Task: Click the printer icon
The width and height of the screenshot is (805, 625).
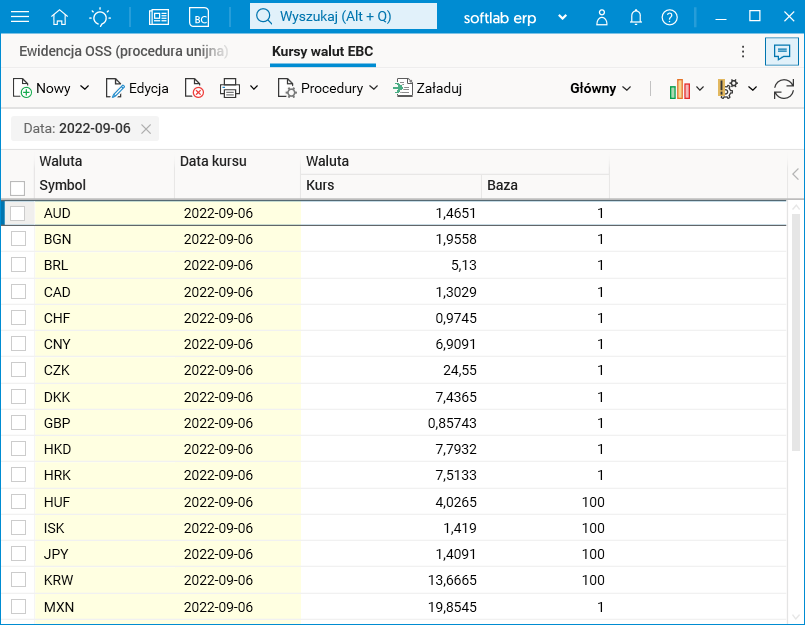Action: [230, 88]
